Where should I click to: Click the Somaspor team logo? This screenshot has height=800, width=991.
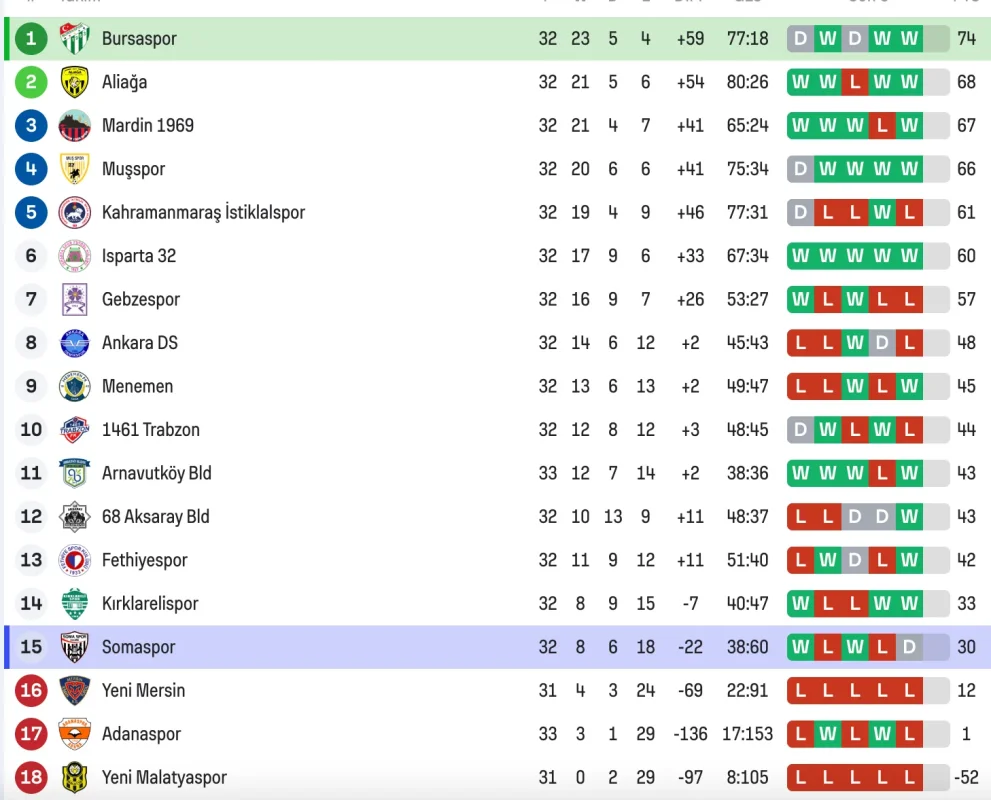coord(75,647)
